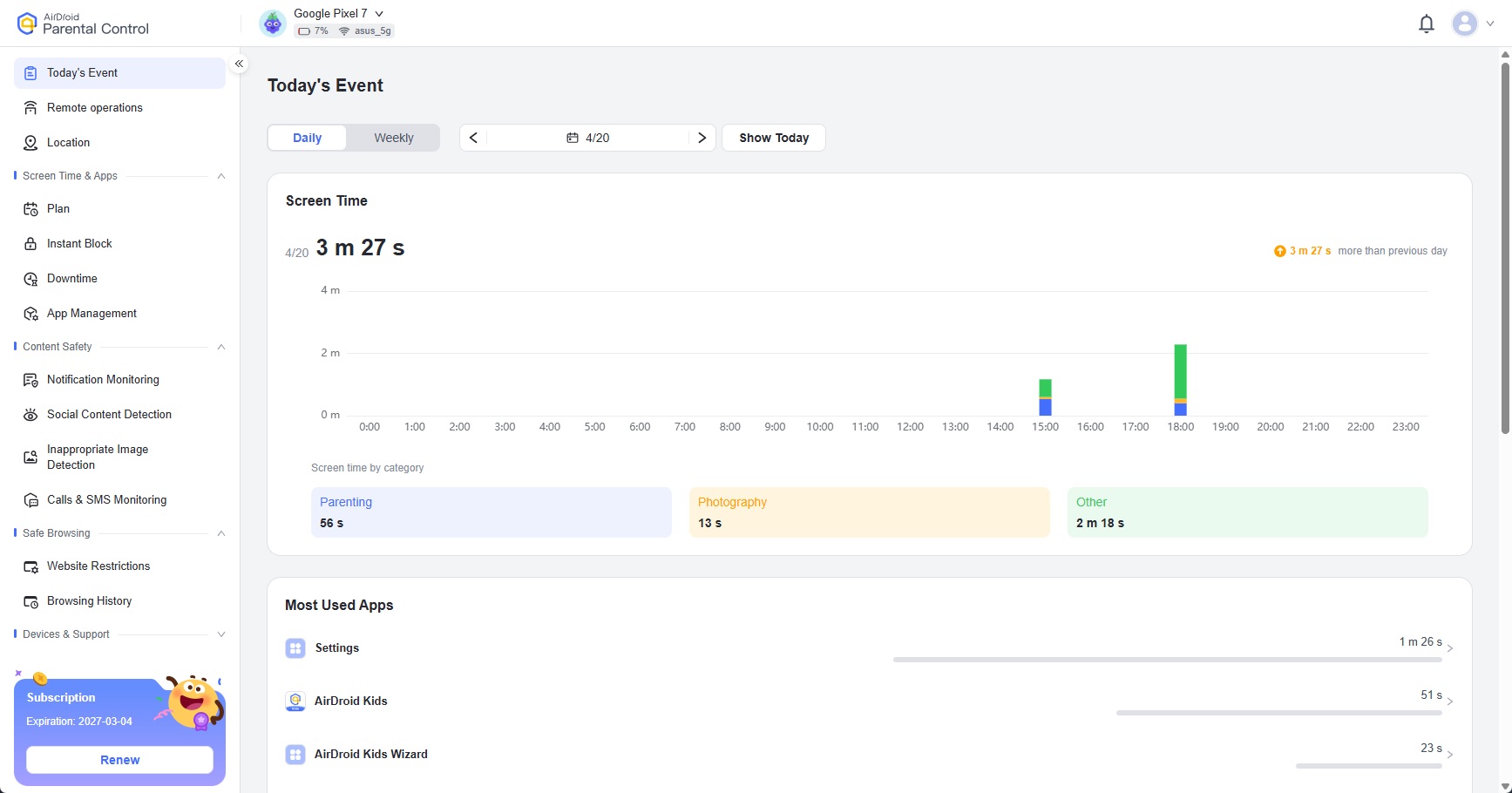The image size is (1512, 793).
Task: Click the Show Today button
Action: coord(774,138)
